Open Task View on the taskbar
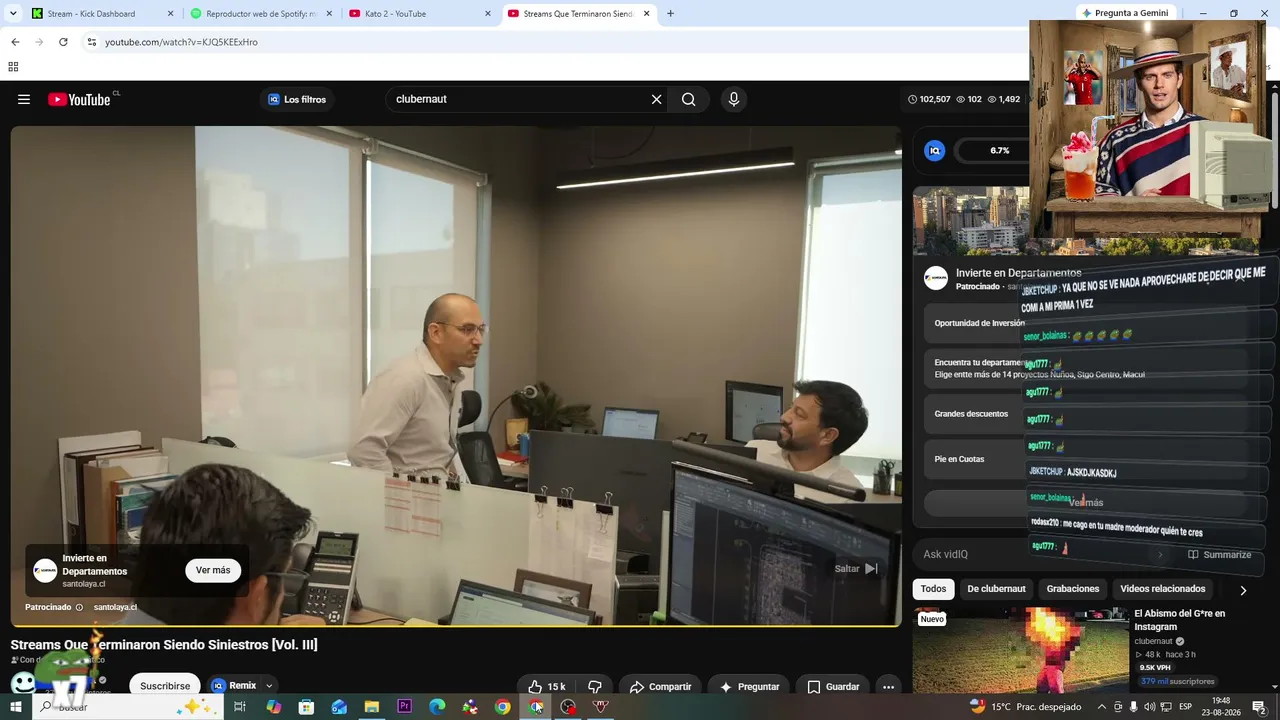 point(240,707)
